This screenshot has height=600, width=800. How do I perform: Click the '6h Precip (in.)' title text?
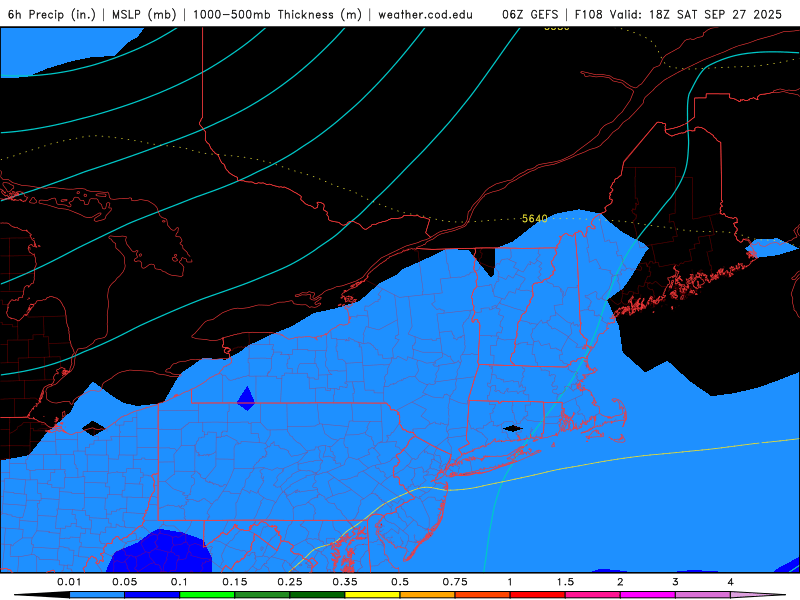point(52,14)
